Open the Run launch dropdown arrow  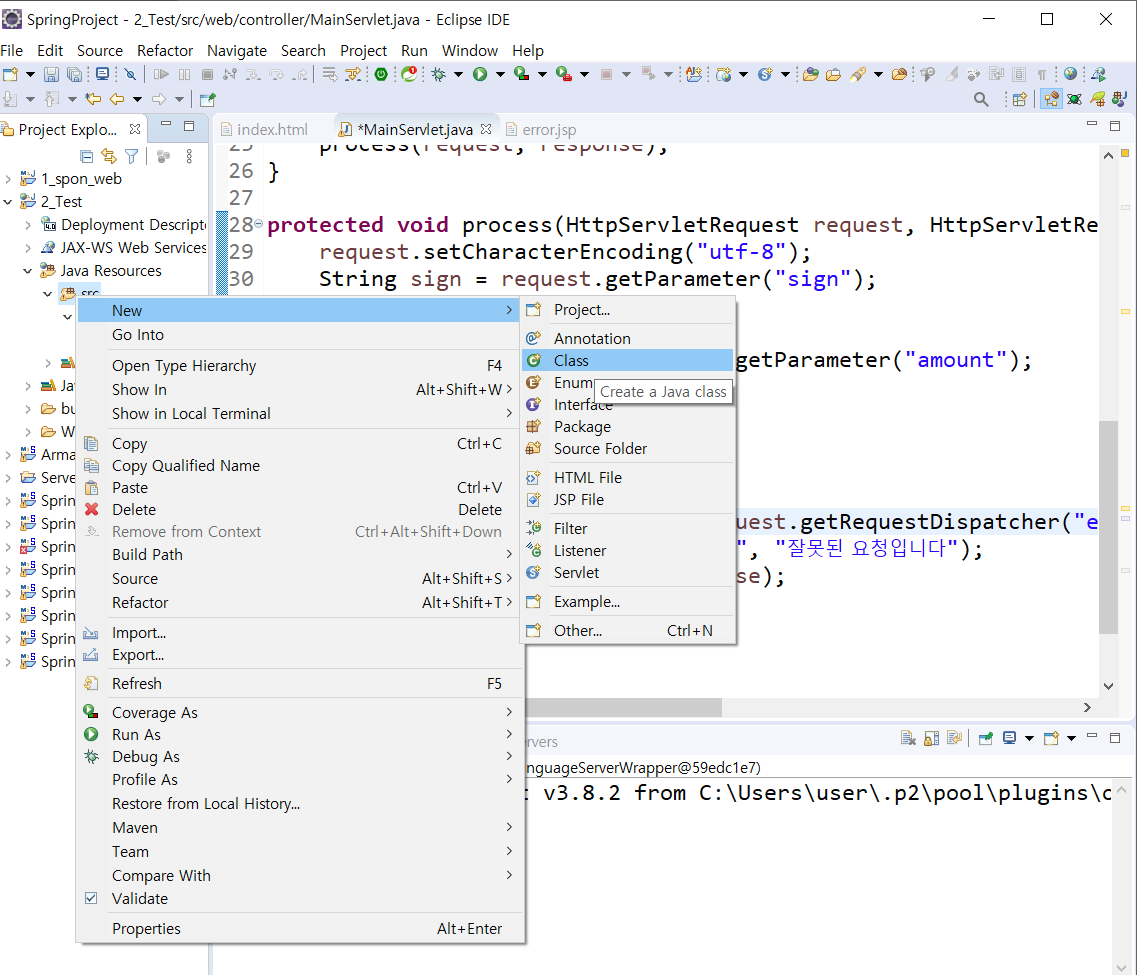[x=500, y=74]
